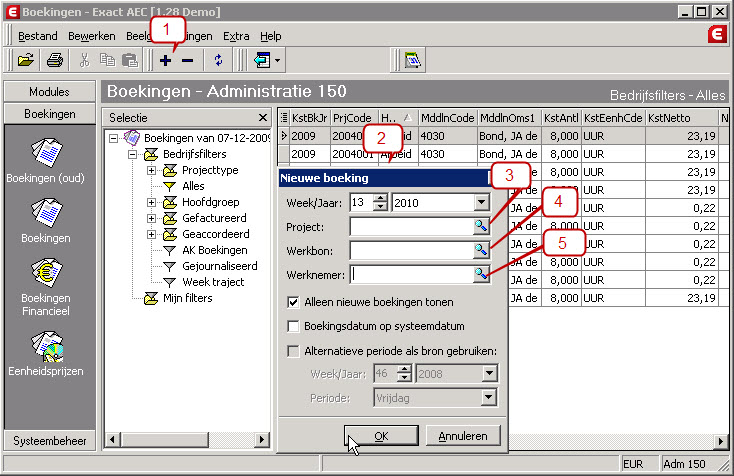
Task: Enable Alternatieve periode als bron gebruiken
Action: tap(293, 351)
